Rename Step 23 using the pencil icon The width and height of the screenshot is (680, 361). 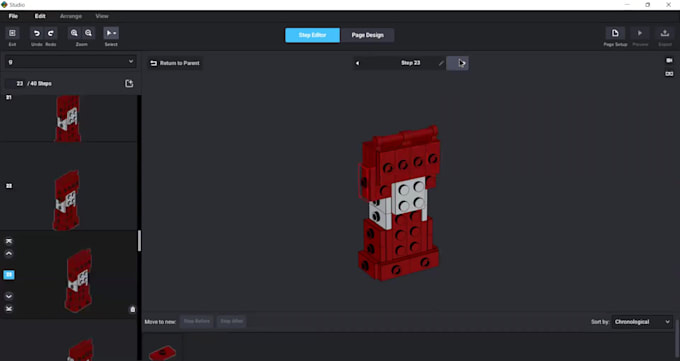441,63
